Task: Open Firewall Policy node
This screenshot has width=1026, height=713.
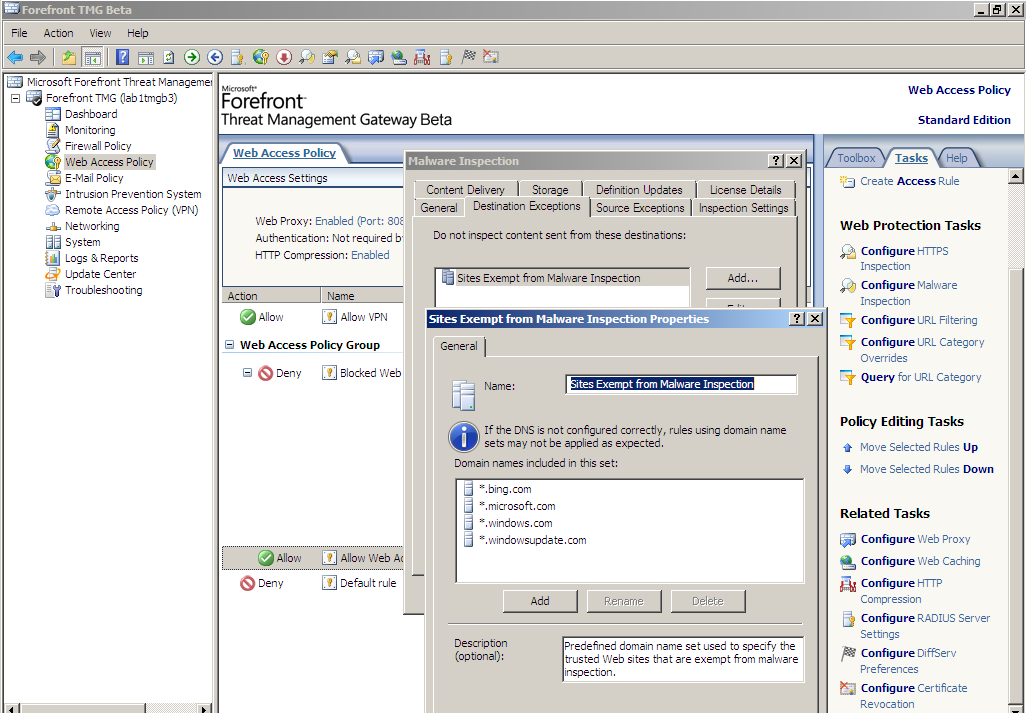Action: [x=97, y=146]
